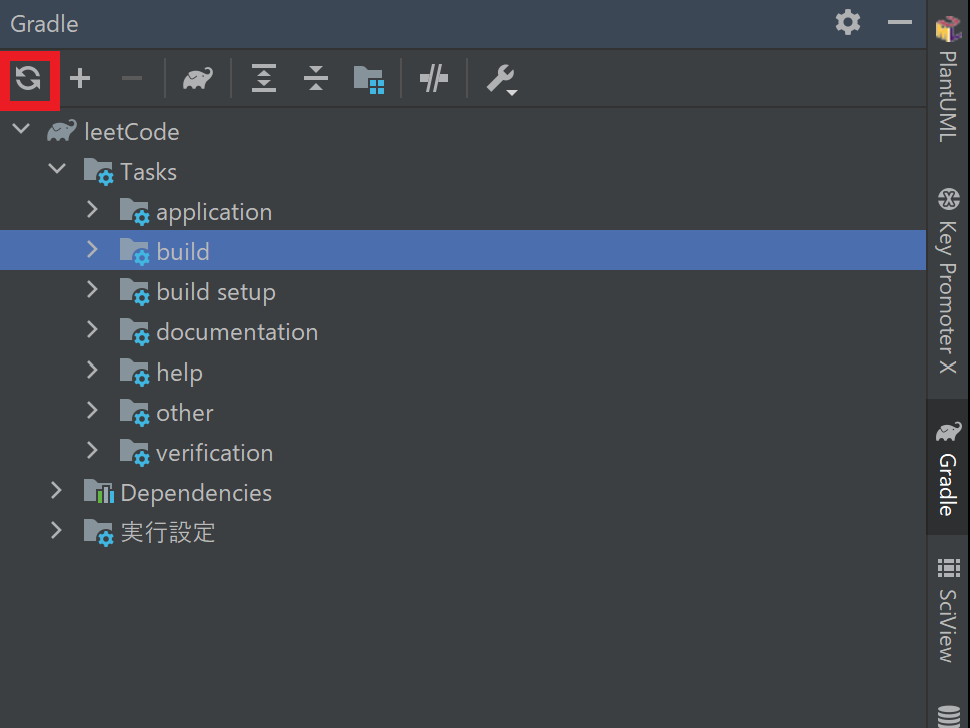Image resolution: width=970 pixels, height=728 pixels.
Task: Click the Gradle panel title
Action: click(45, 24)
